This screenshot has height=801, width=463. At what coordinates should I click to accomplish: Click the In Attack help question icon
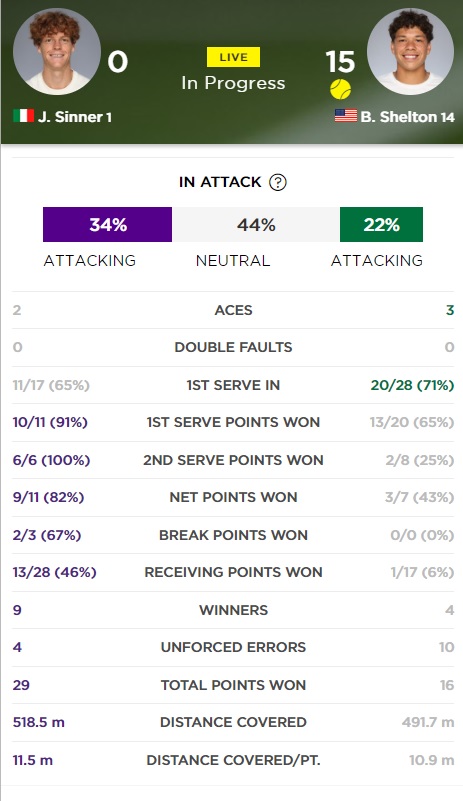pos(277,182)
